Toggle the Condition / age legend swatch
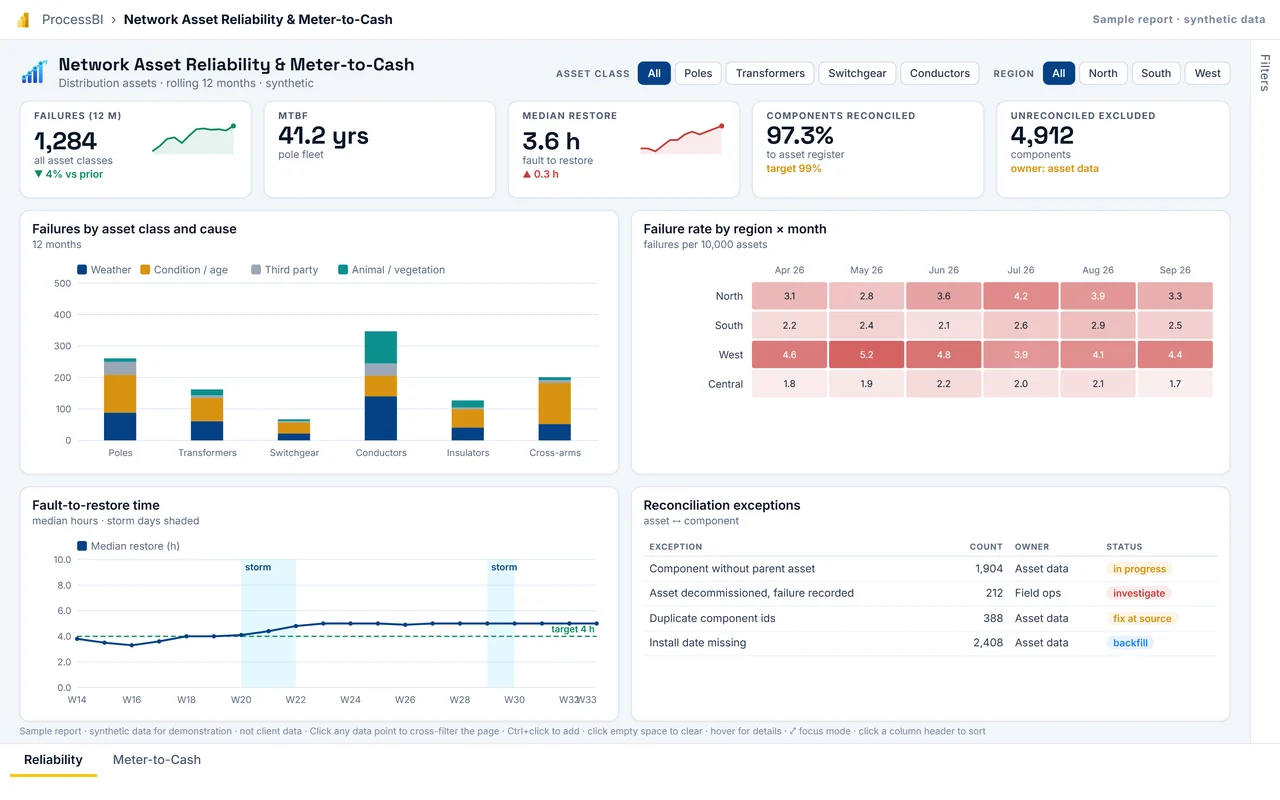The image size is (1280, 800). tap(145, 270)
